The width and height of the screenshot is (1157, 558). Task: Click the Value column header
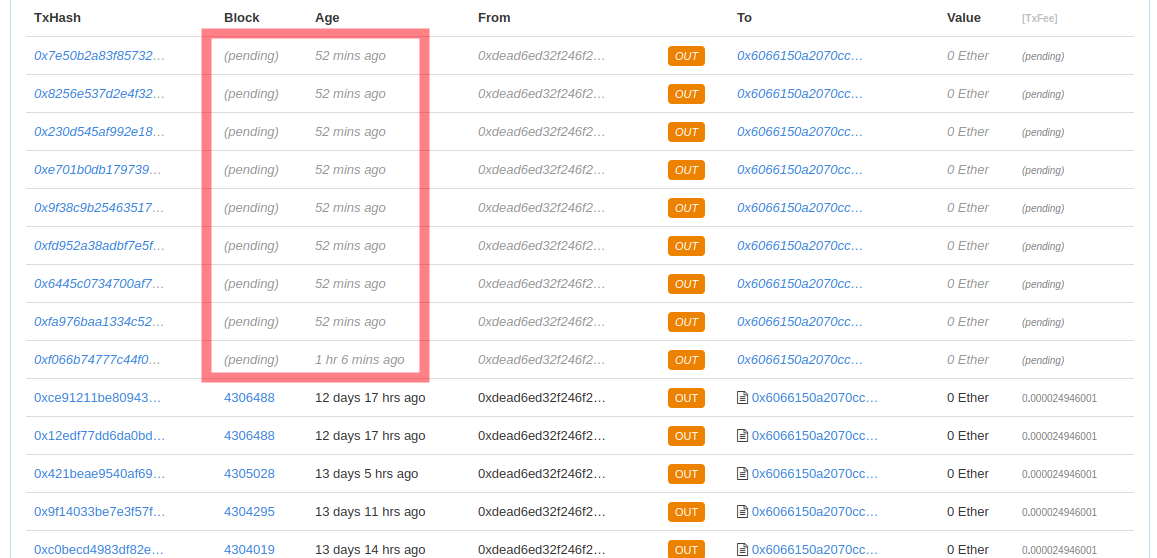(964, 18)
